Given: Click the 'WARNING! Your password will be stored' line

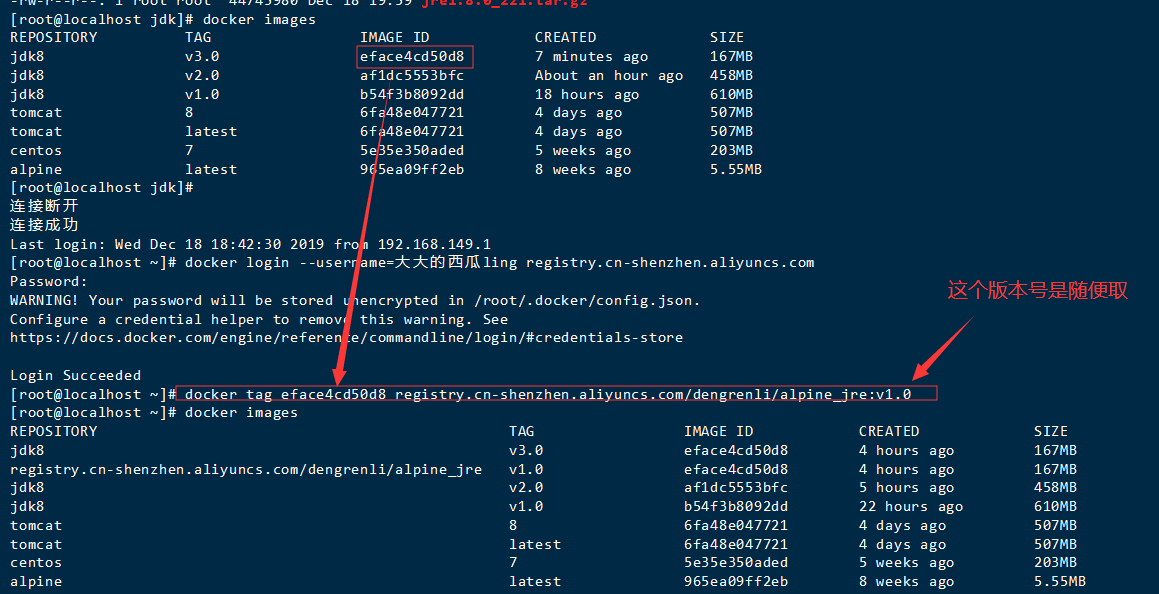Looking at the screenshot, I should pos(355,301).
